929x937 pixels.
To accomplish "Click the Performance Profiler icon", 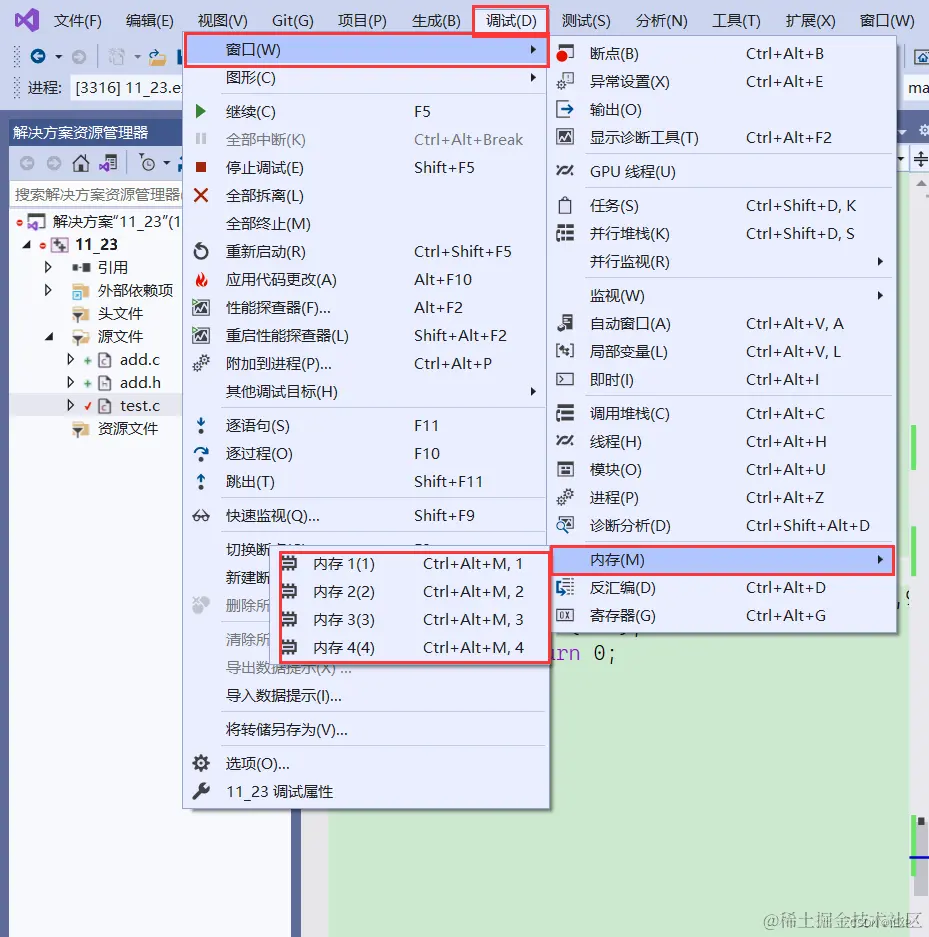I will 201,308.
